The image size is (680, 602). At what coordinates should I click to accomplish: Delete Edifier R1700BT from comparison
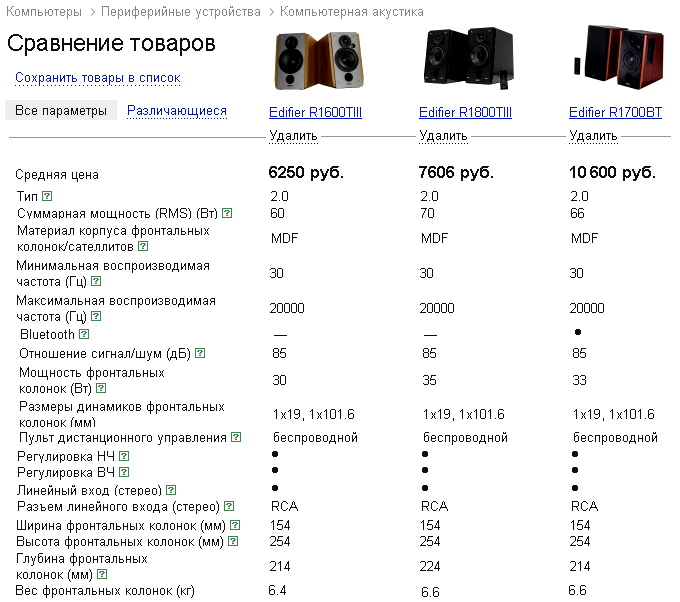pos(593,136)
